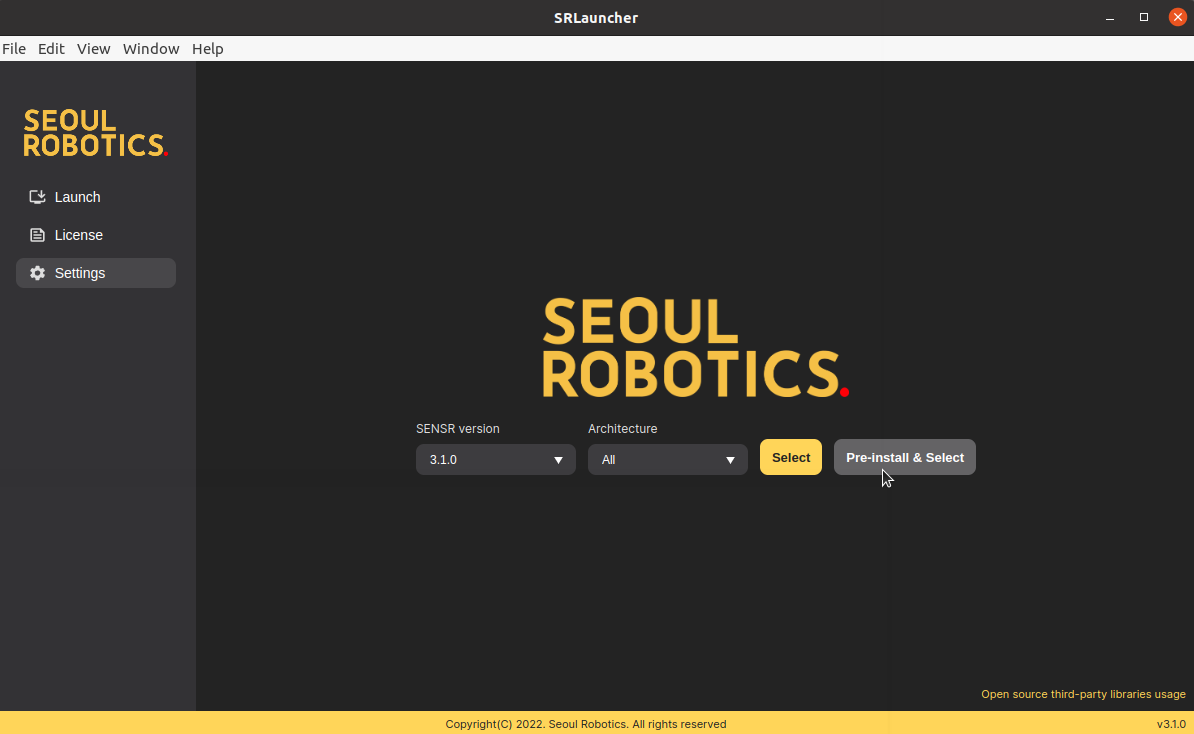The image size is (1194, 734).
Task: Click the yellow Select button
Action: (790, 458)
